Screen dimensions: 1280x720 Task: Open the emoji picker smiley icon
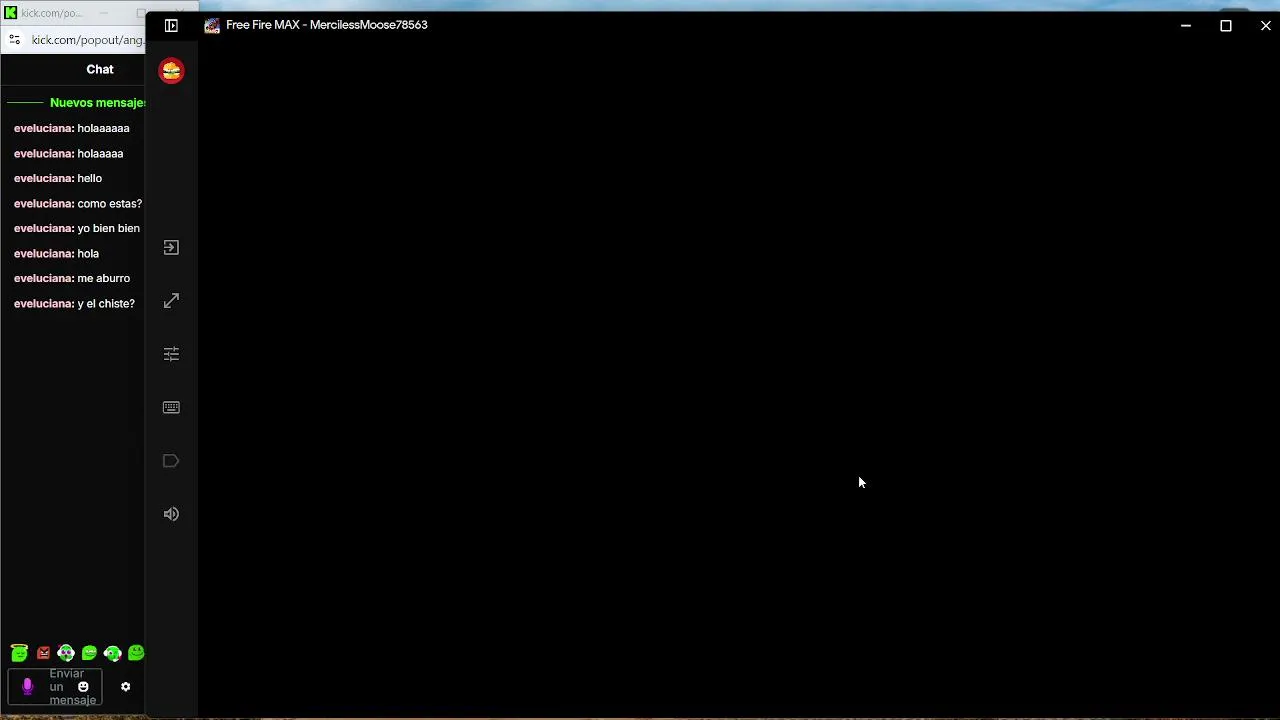click(83, 687)
